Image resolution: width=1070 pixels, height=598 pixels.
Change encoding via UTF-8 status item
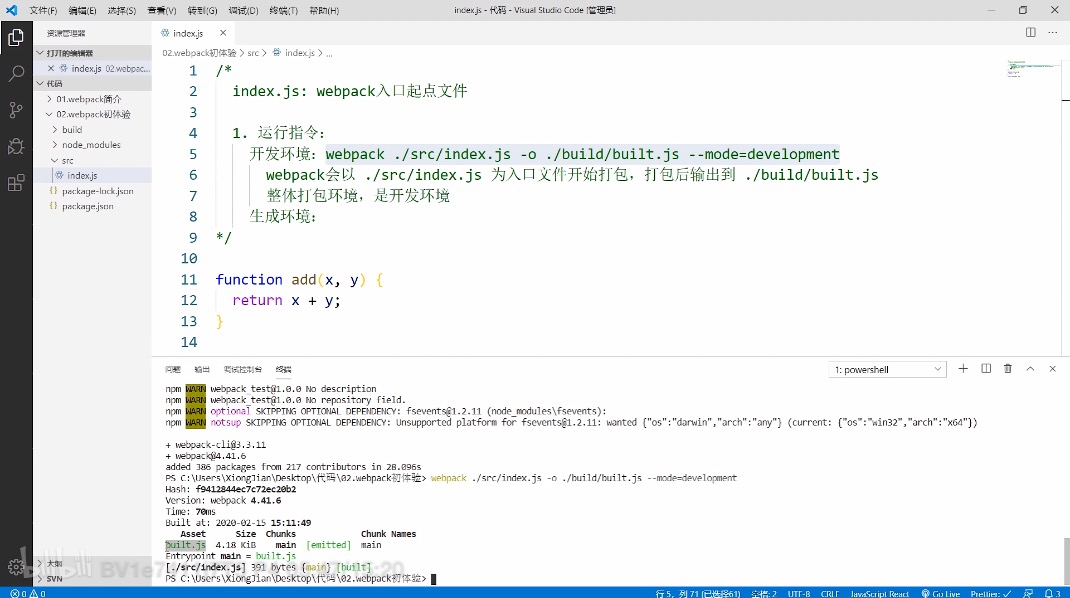coord(798,593)
